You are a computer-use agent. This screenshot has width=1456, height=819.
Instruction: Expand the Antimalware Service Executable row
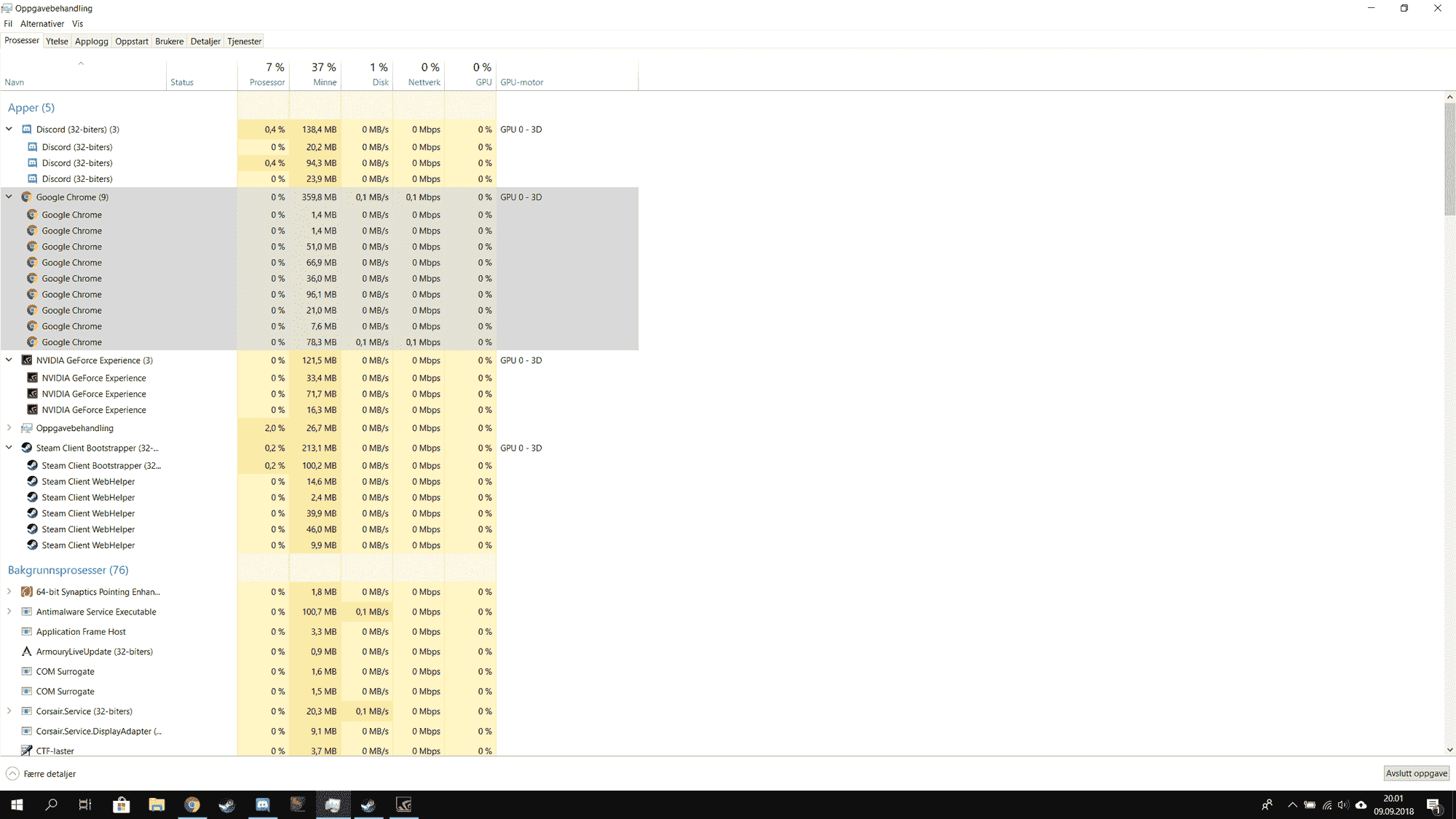9,611
